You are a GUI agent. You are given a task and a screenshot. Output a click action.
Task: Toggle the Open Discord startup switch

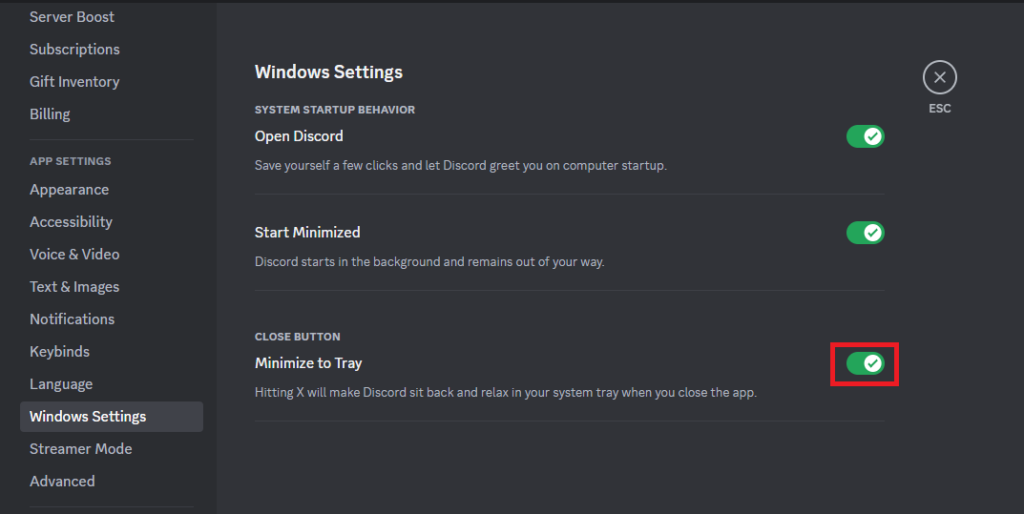pyautogui.click(x=865, y=136)
